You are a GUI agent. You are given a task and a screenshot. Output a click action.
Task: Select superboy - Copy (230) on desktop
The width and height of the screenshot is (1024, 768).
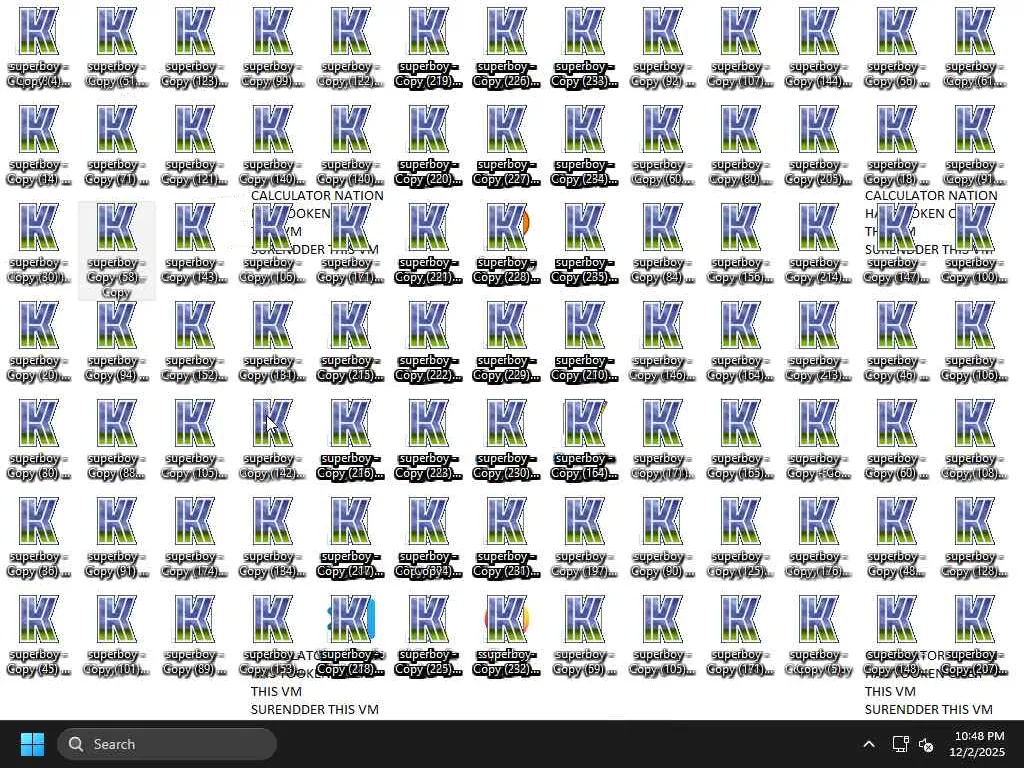click(506, 439)
